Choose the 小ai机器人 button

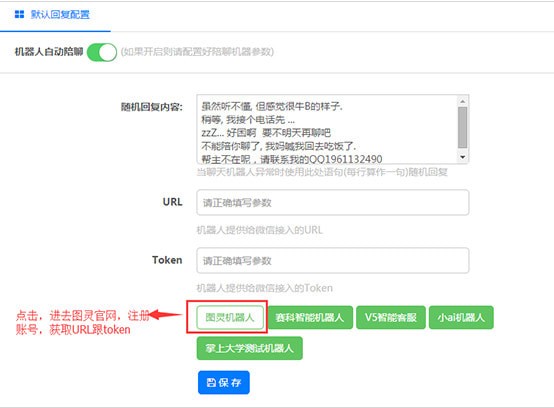[461, 317]
